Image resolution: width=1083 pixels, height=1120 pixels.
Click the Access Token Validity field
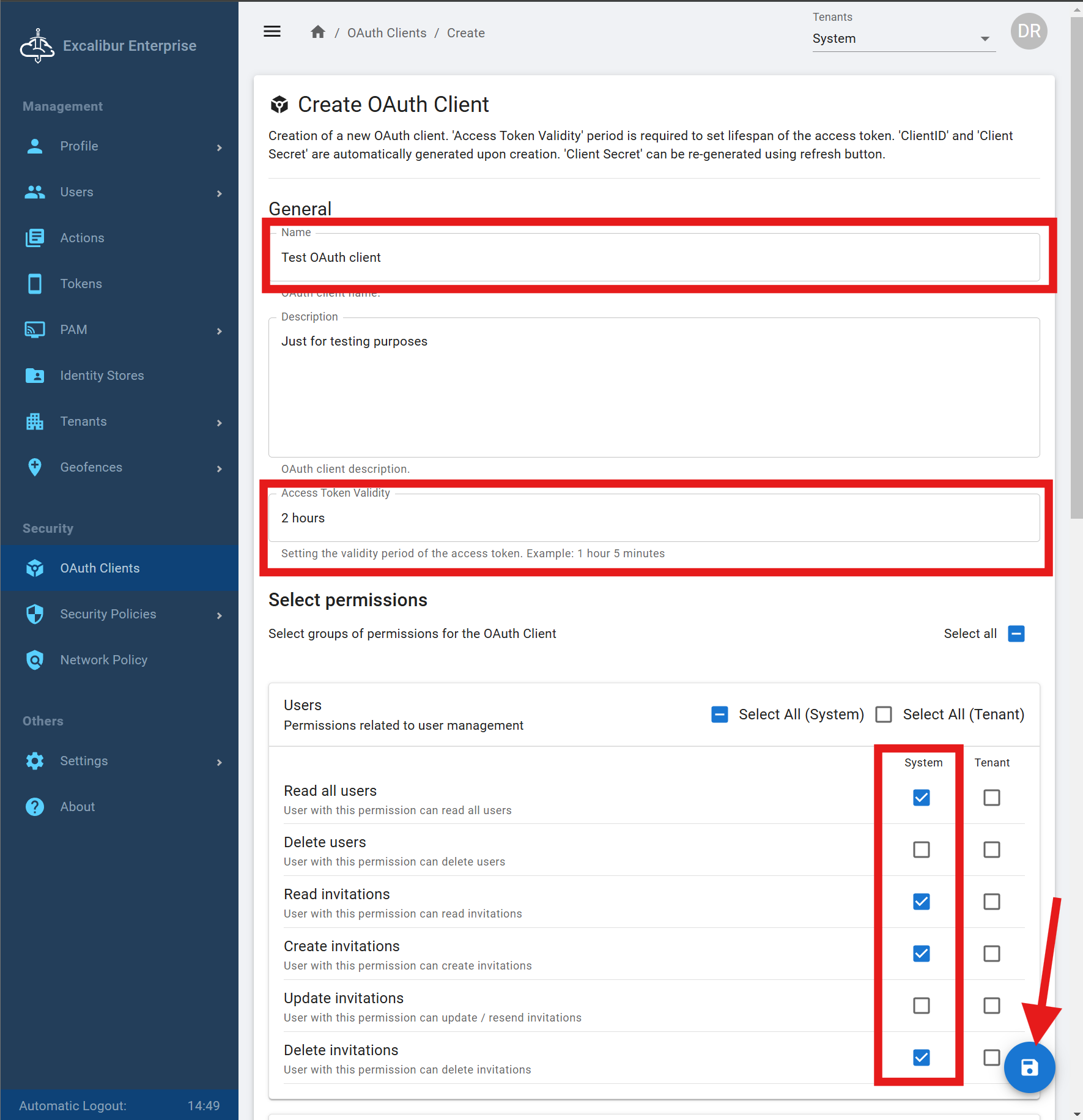(653, 518)
